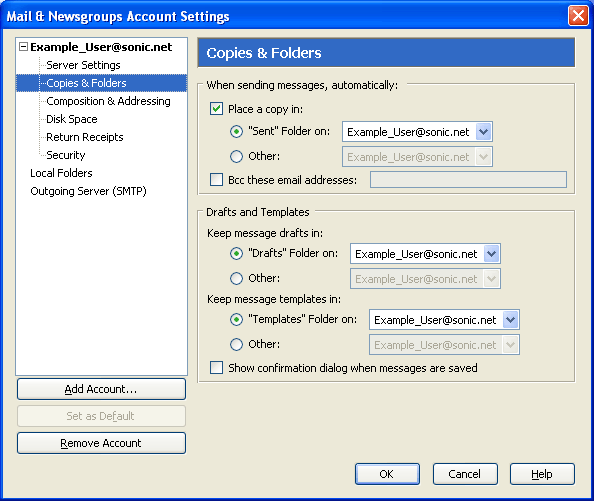Viewport: 594px width, 501px height.
Task: Click the Add Account... button
Action: click(101, 389)
